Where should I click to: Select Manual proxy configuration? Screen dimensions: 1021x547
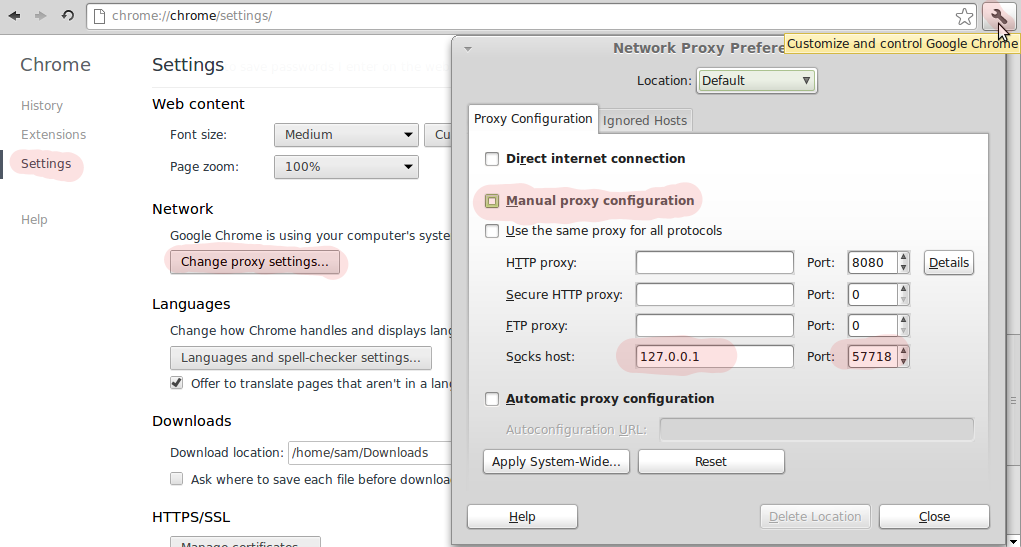(492, 201)
